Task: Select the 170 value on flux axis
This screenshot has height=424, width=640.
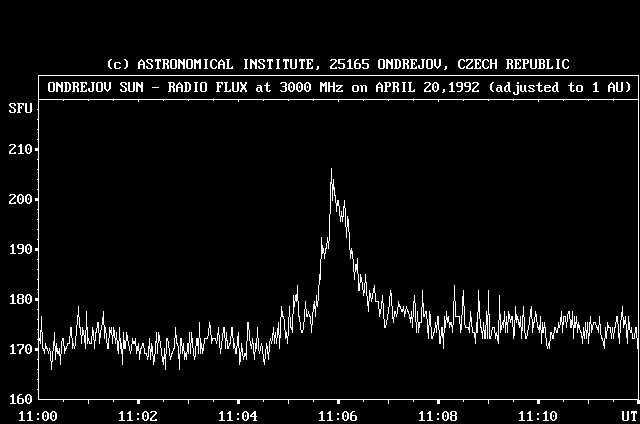Action: (20, 349)
